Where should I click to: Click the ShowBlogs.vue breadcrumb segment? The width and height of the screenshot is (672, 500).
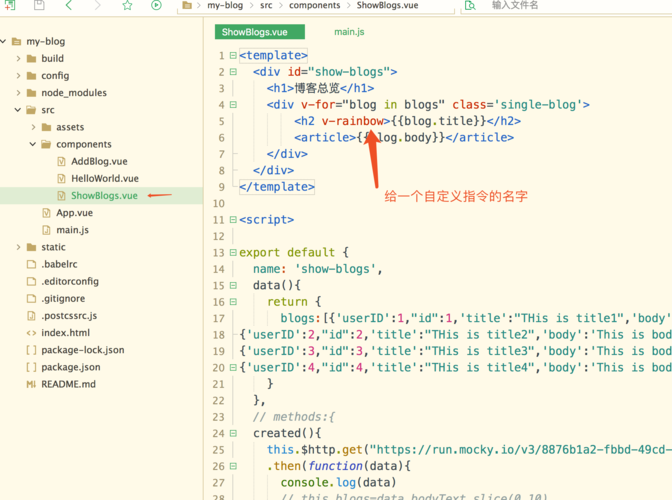coord(387,5)
